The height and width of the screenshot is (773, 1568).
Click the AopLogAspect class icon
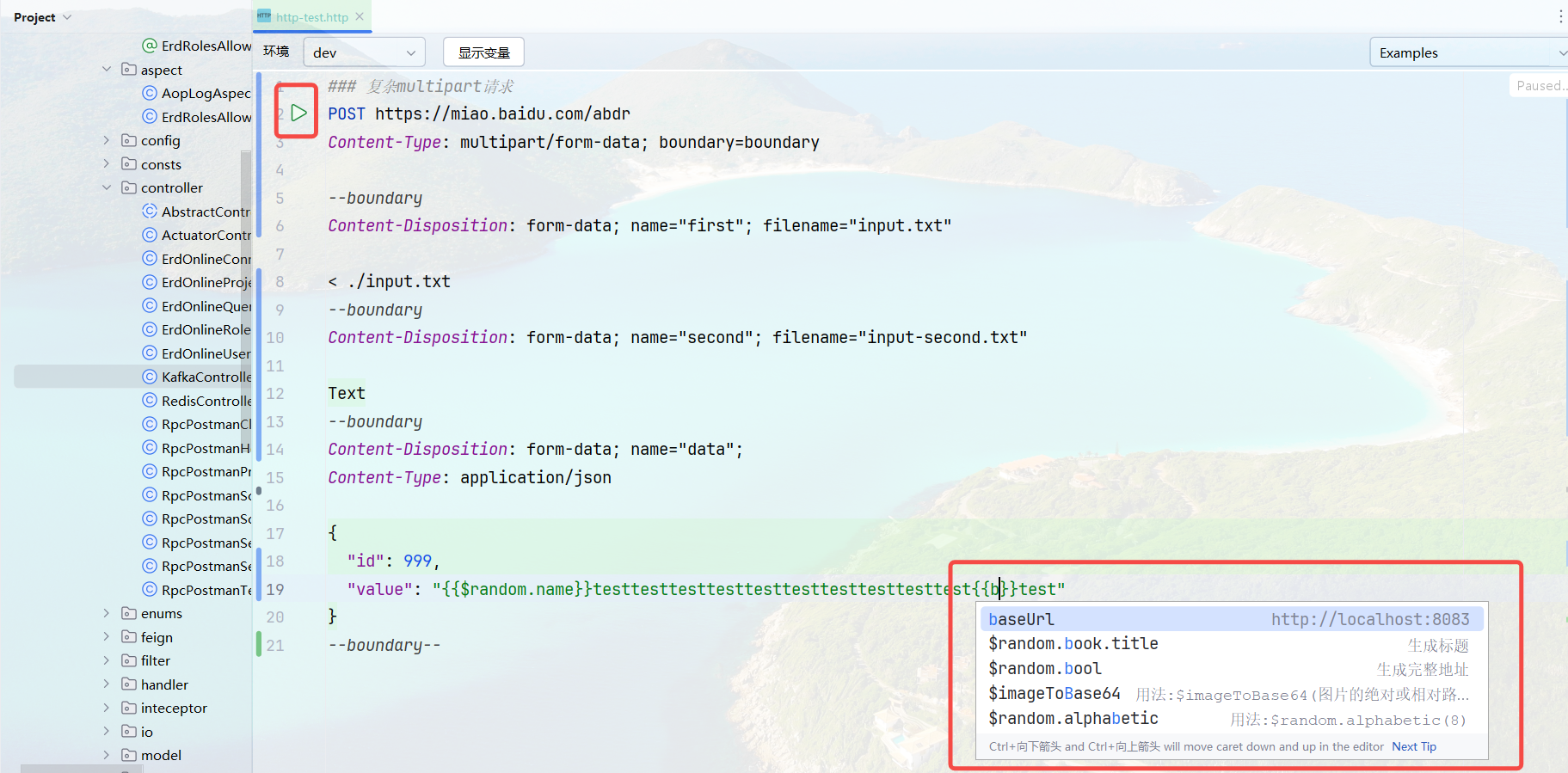pyautogui.click(x=150, y=93)
